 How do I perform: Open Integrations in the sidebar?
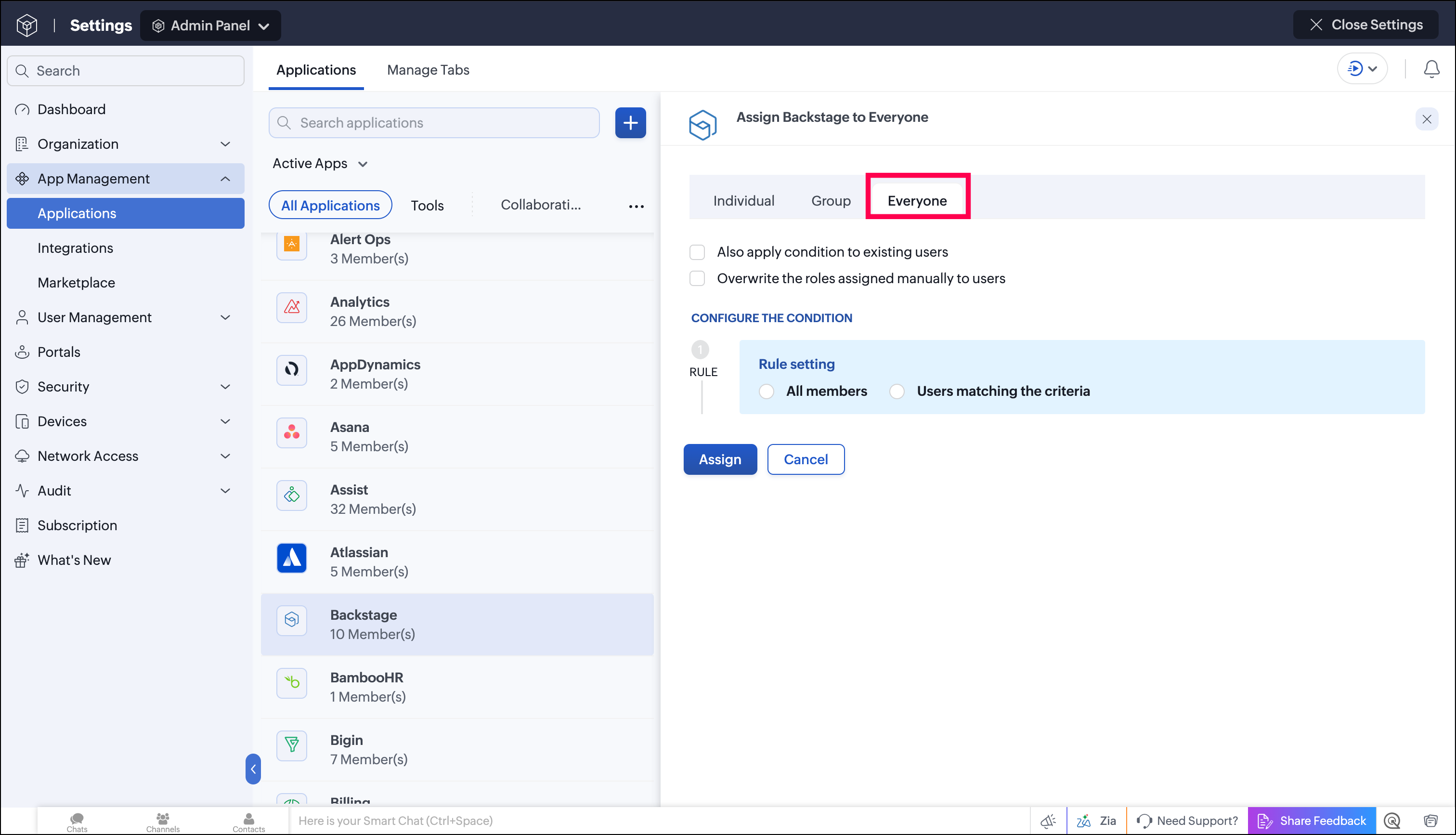pos(75,248)
